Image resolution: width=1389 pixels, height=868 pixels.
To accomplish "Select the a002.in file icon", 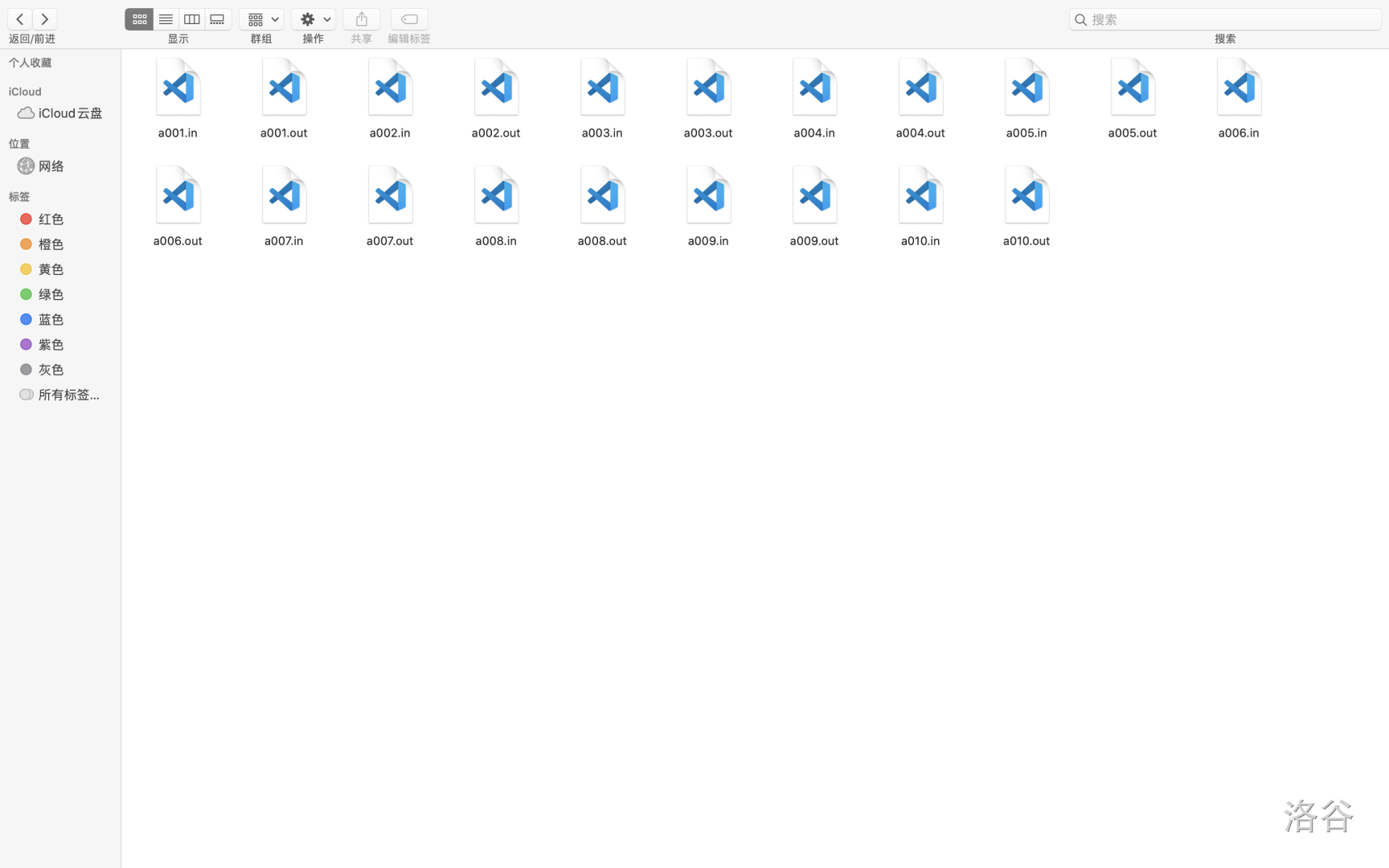I will click(390, 88).
